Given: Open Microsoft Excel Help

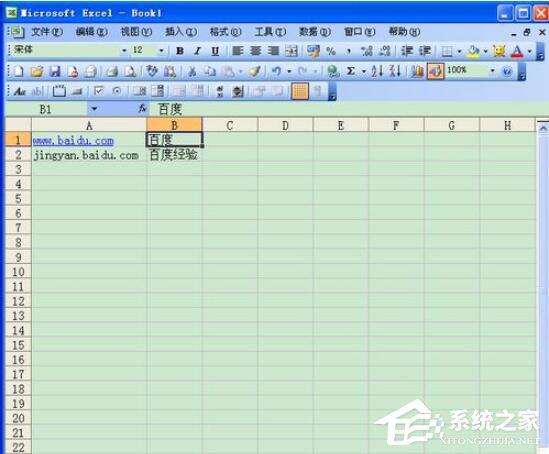Looking at the screenshot, I should tap(507, 71).
